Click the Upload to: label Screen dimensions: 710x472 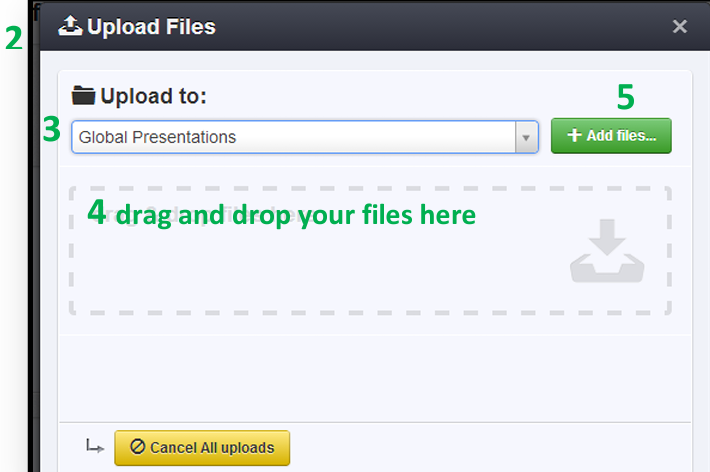coord(154,96)
